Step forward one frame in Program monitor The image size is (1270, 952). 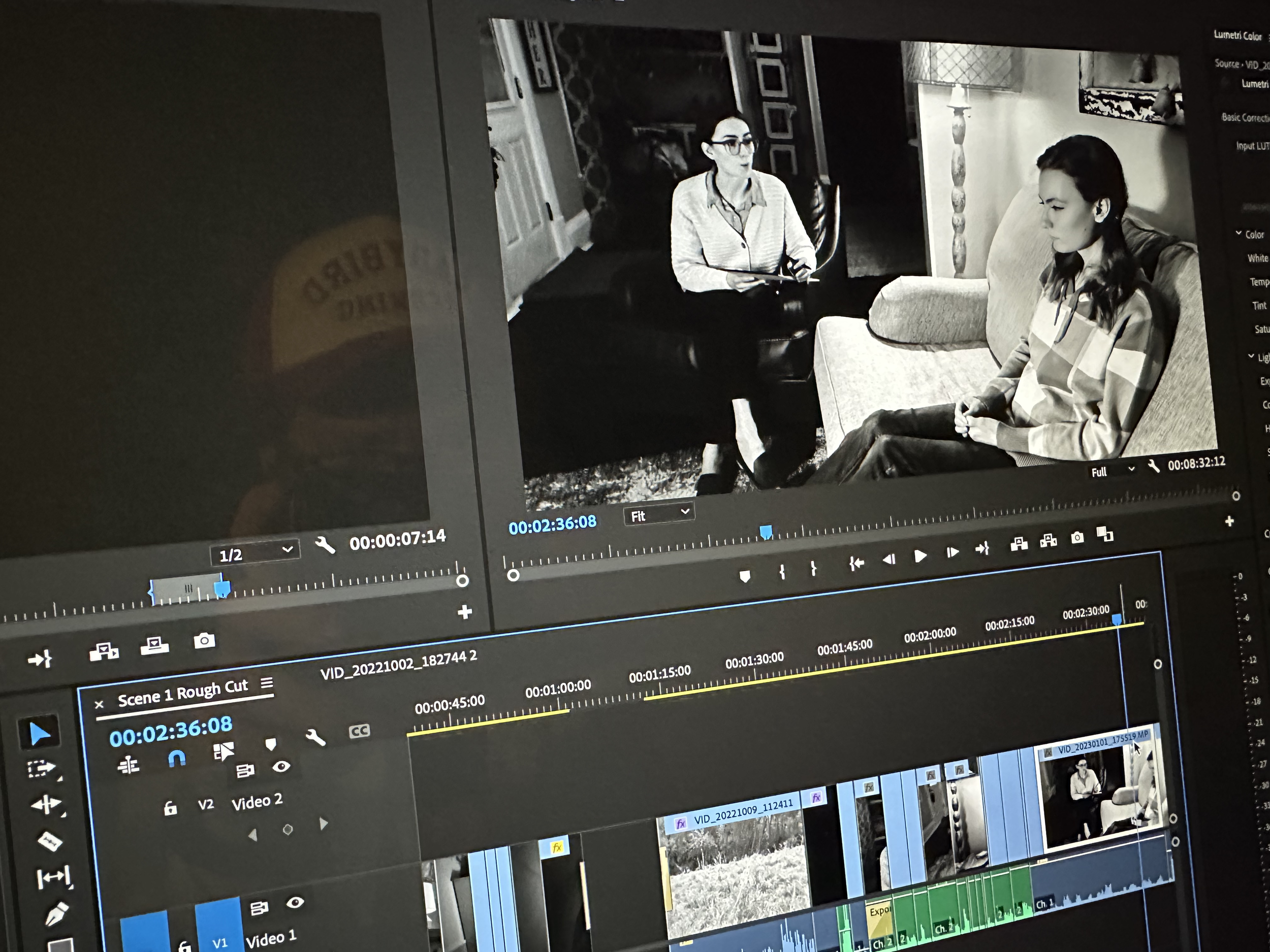(x=952, y=552)
